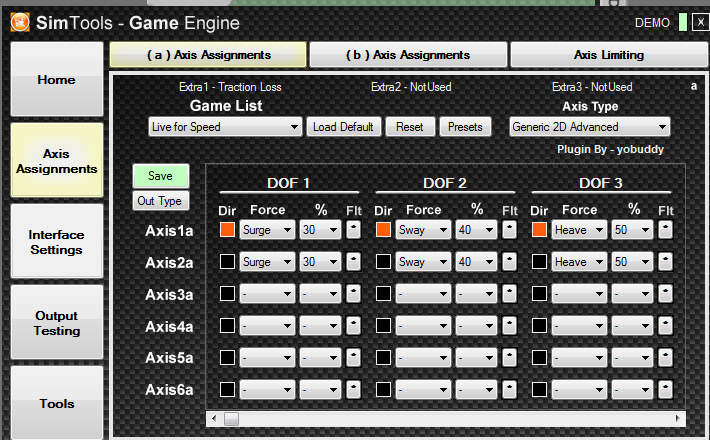Flip Axis2a DOF 3 direction box
The width and height of the screenshot is (710, 440).
[x=539, y=262]
